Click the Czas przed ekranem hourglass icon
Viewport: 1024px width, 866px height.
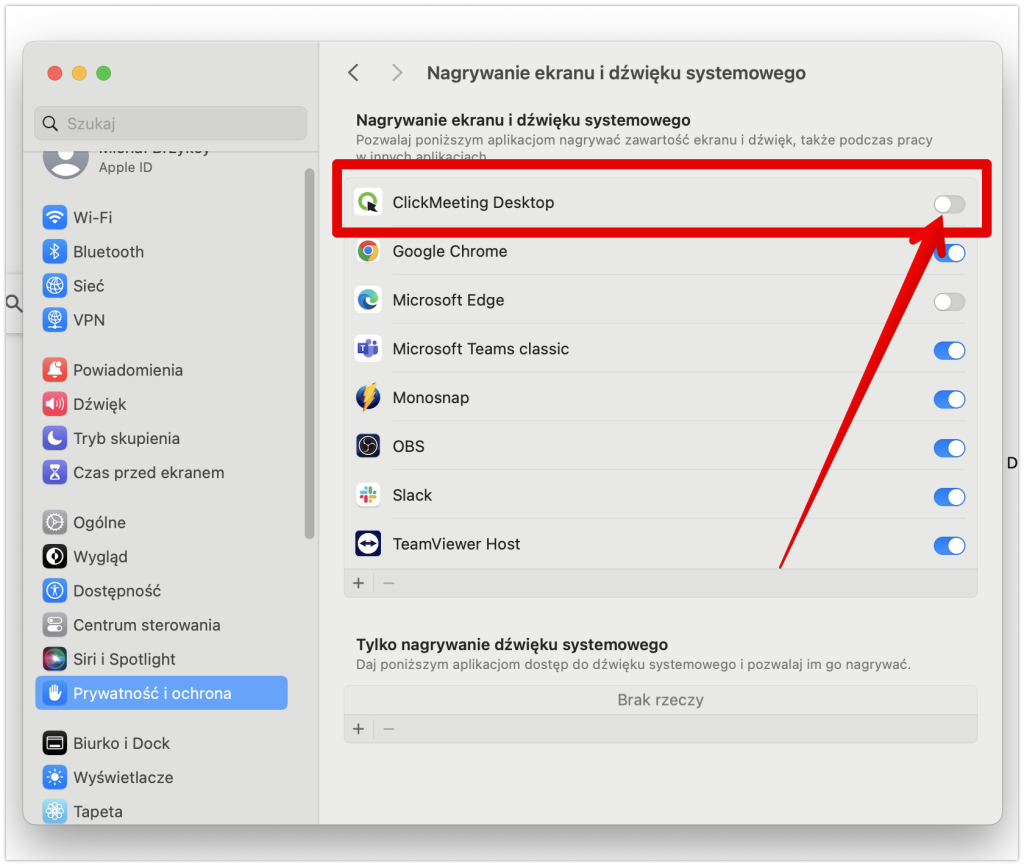55,473
